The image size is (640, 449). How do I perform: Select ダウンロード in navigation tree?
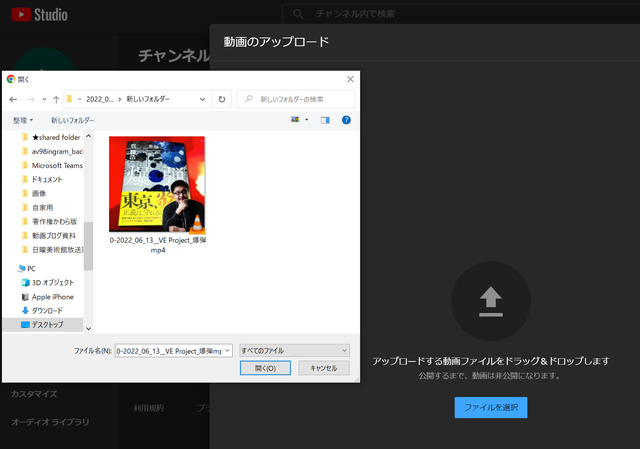(42, 311)
